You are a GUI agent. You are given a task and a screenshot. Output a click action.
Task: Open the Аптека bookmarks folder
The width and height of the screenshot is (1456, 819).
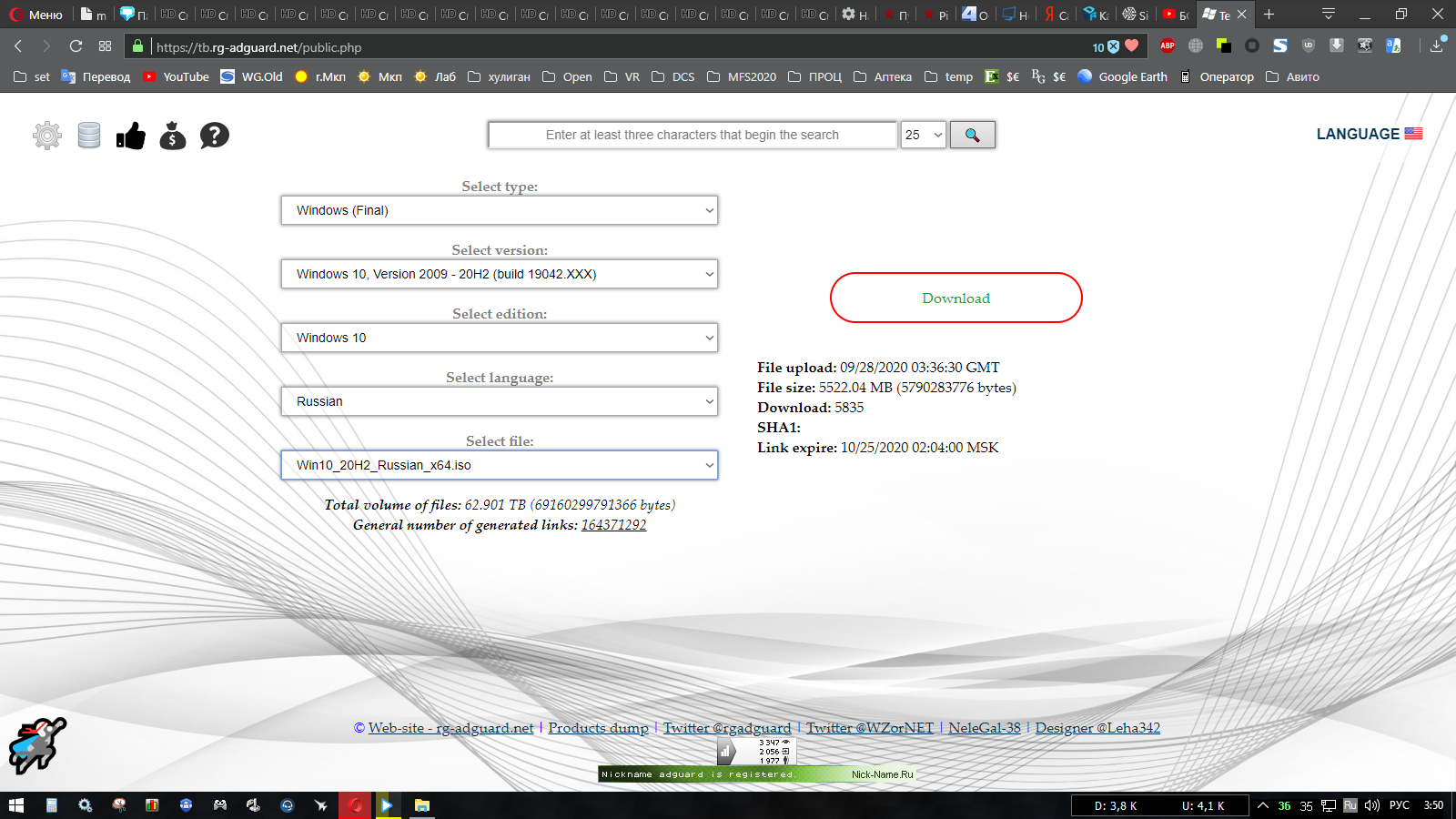pyautogui.click(x=883, y=77)
